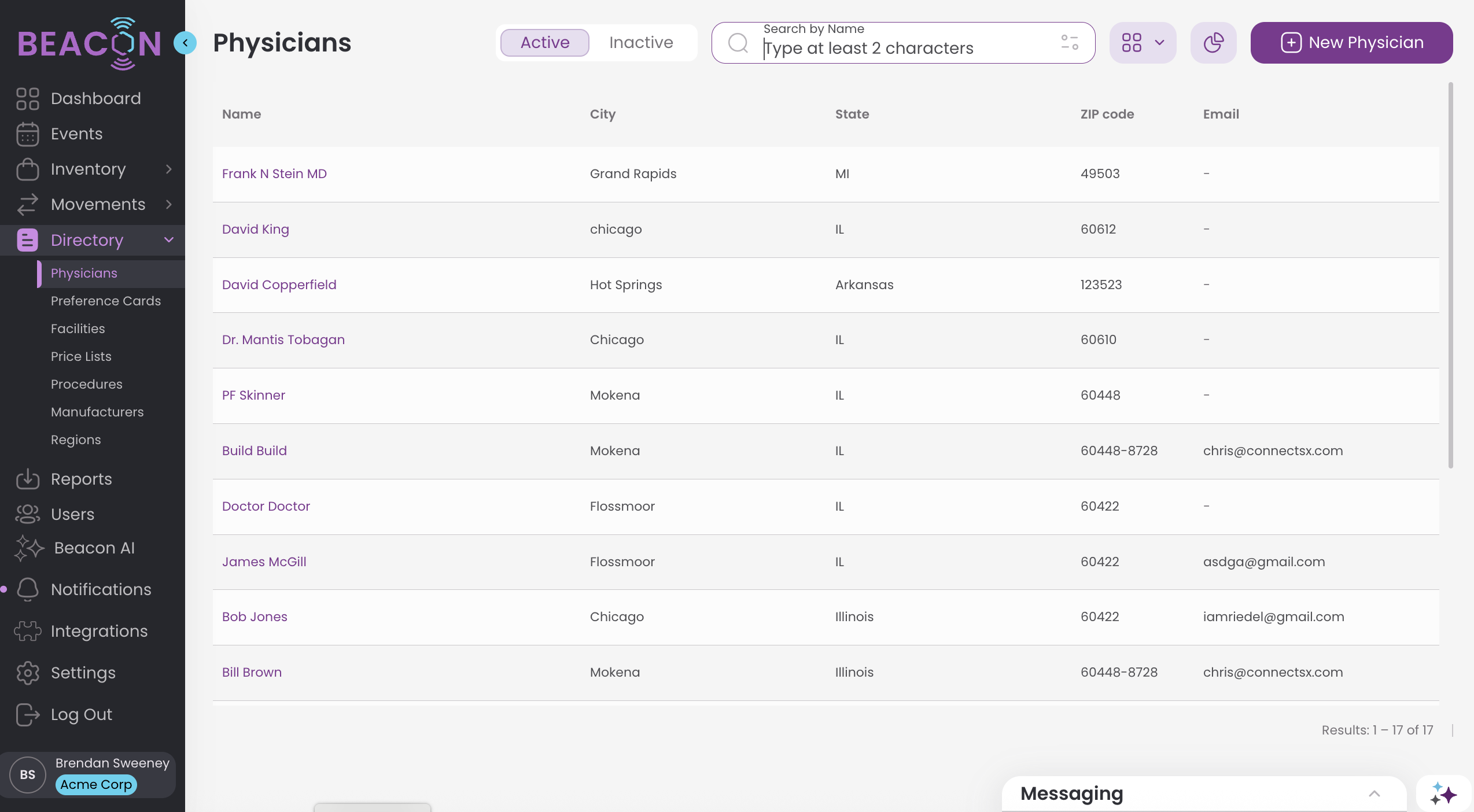Viewport: 1474px width, 812px height.
Task: Open Procedures in sidebar
Action: [x=87, y=385]
